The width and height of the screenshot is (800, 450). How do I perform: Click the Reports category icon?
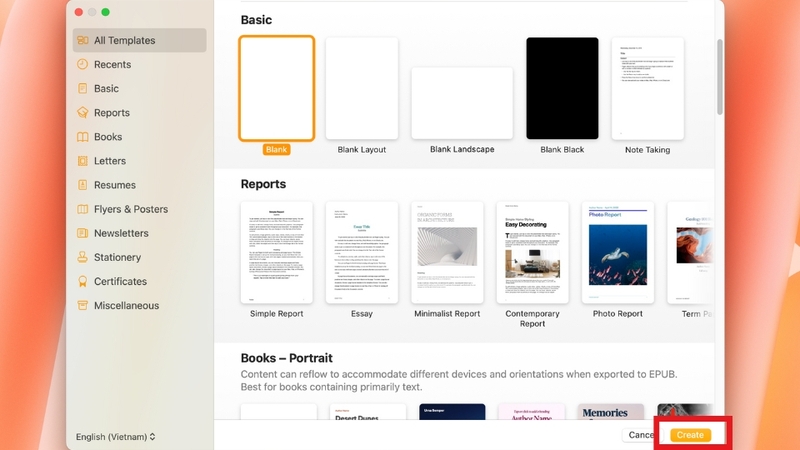tap(83, 113)
